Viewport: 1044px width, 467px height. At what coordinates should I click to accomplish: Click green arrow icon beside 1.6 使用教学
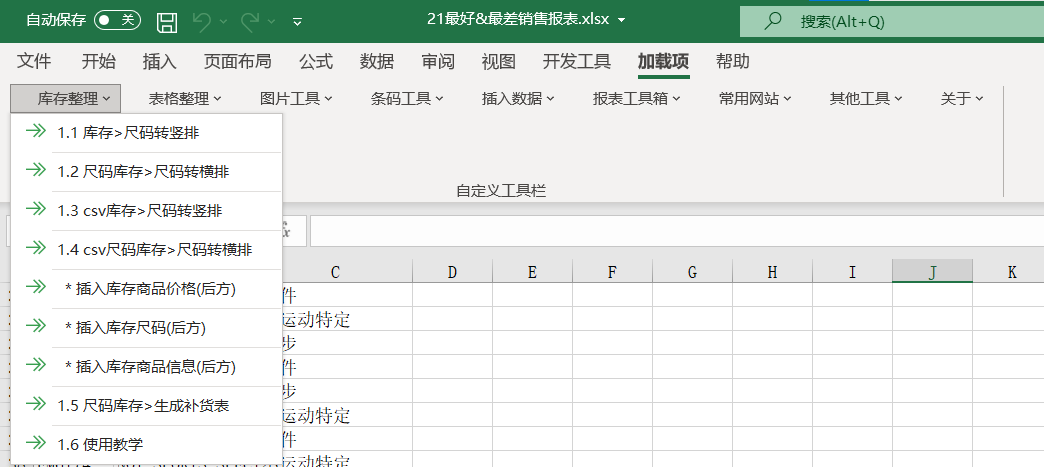pyautogui.click(x=35, y=442)
